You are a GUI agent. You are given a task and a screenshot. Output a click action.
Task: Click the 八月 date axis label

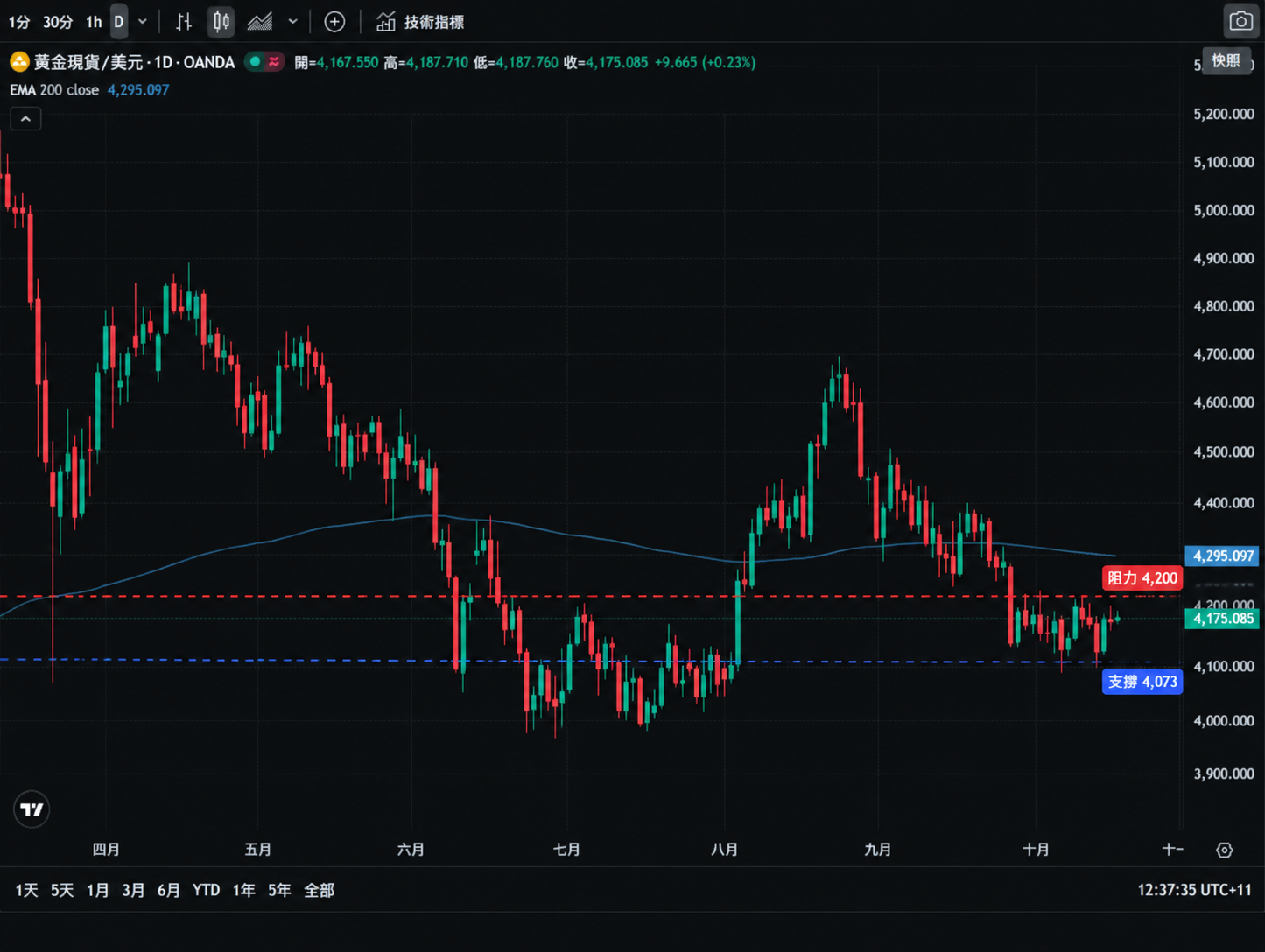[724, 849]
